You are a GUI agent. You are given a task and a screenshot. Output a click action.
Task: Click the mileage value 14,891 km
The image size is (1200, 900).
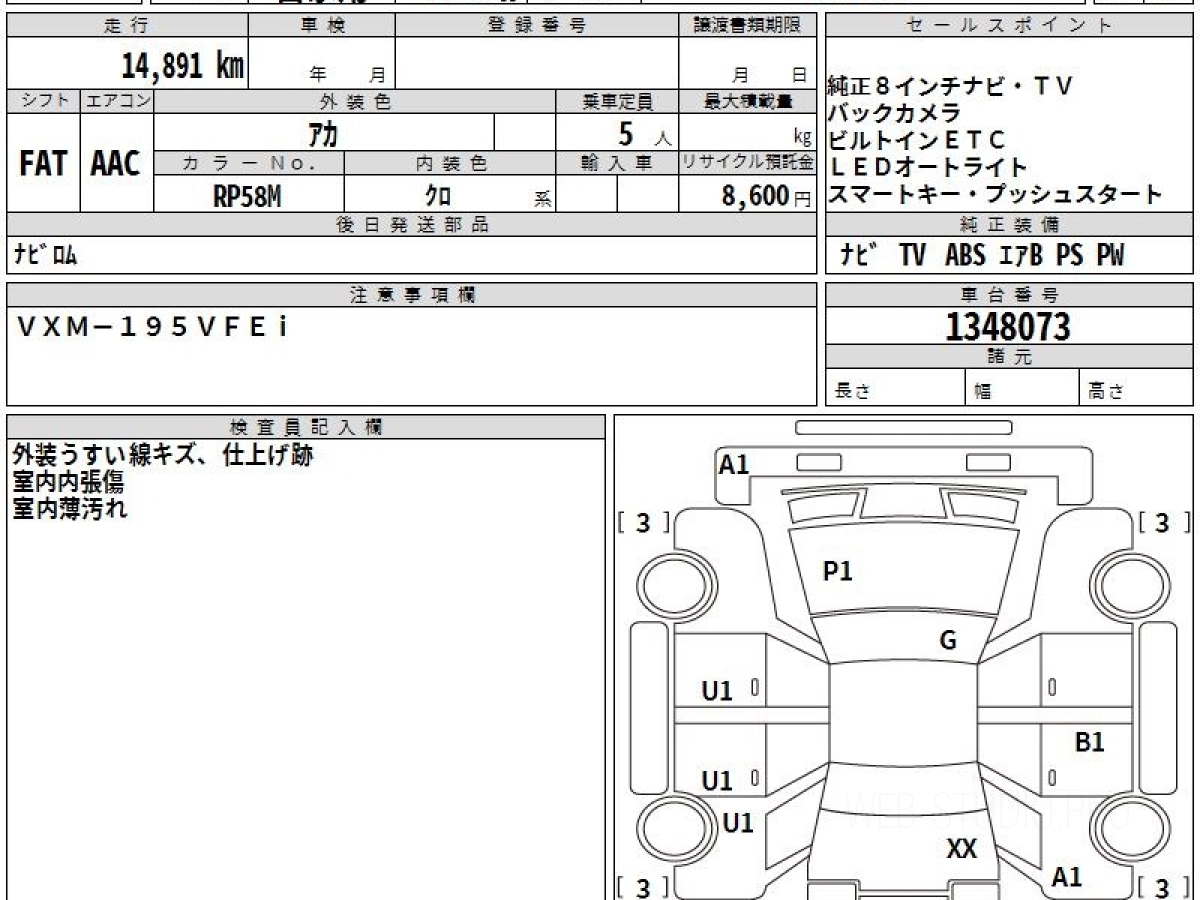(183, 65)
